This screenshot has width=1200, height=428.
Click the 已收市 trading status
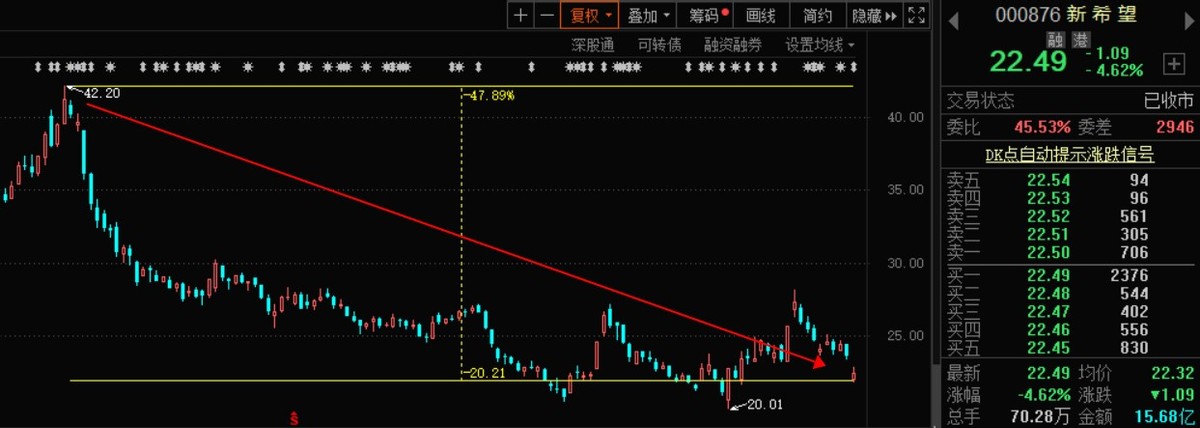click(x=1169, y=102)
